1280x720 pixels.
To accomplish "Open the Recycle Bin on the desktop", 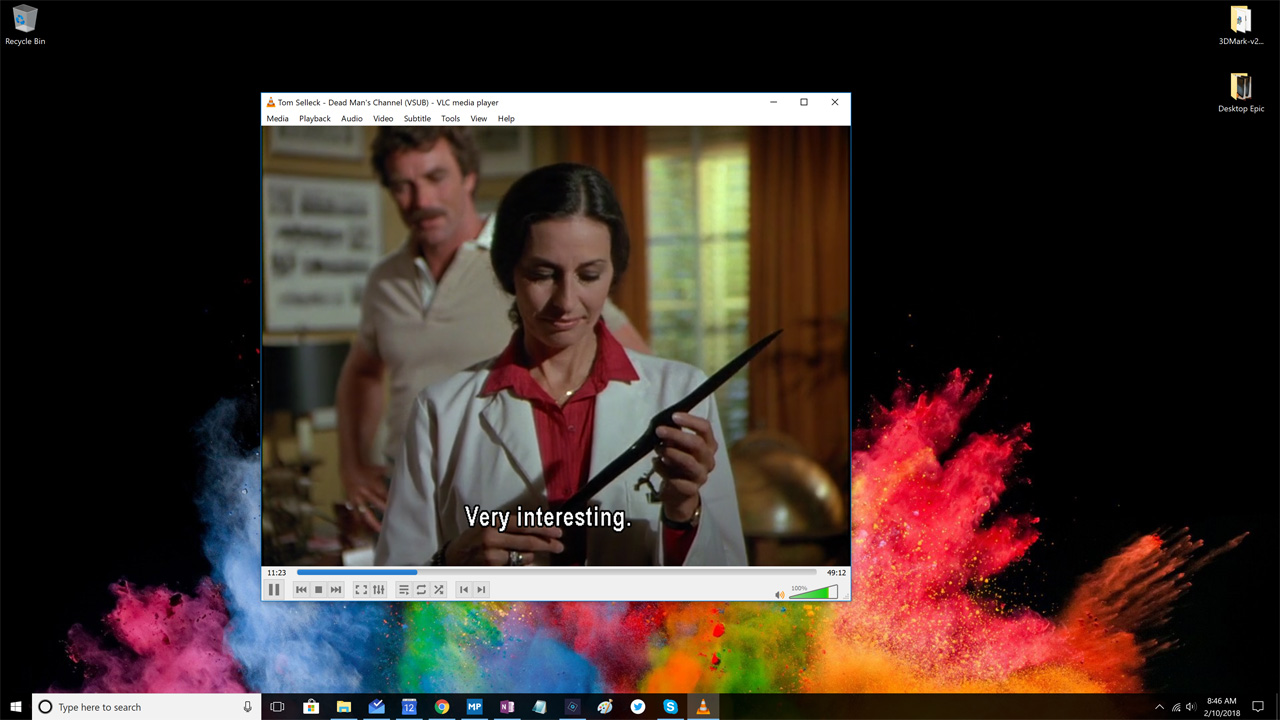I will (x=24, y=18).
